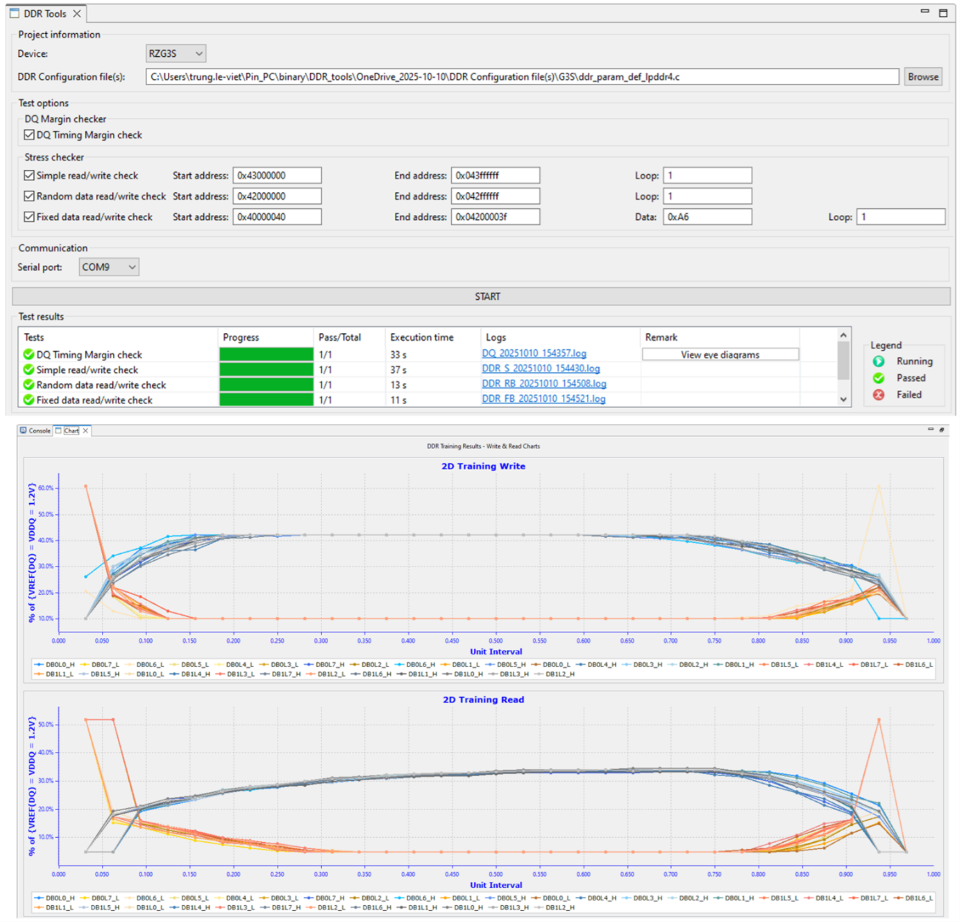Click the red Failed icon in the Legend
Viewport: 960px width, 922px height.
click(879, 395)
